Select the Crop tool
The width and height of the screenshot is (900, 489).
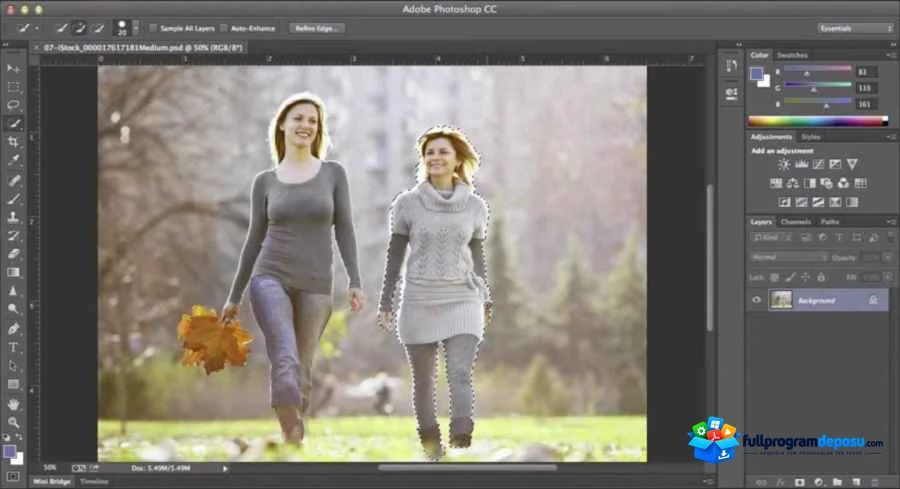(13, 142)
